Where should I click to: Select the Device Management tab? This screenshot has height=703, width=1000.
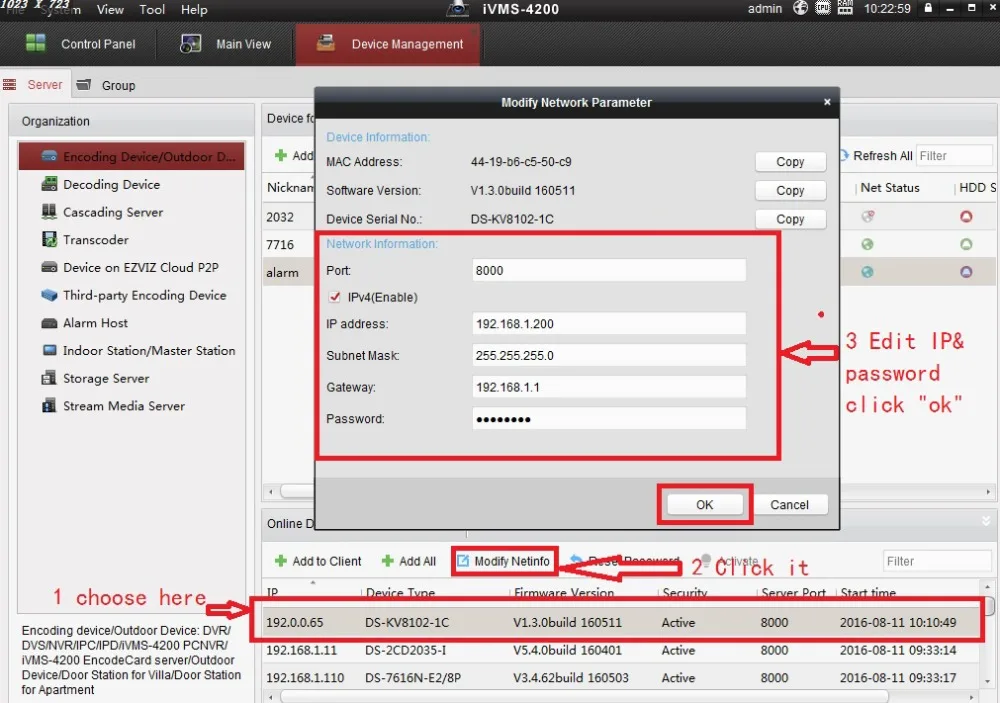click(x=388, y=44)
